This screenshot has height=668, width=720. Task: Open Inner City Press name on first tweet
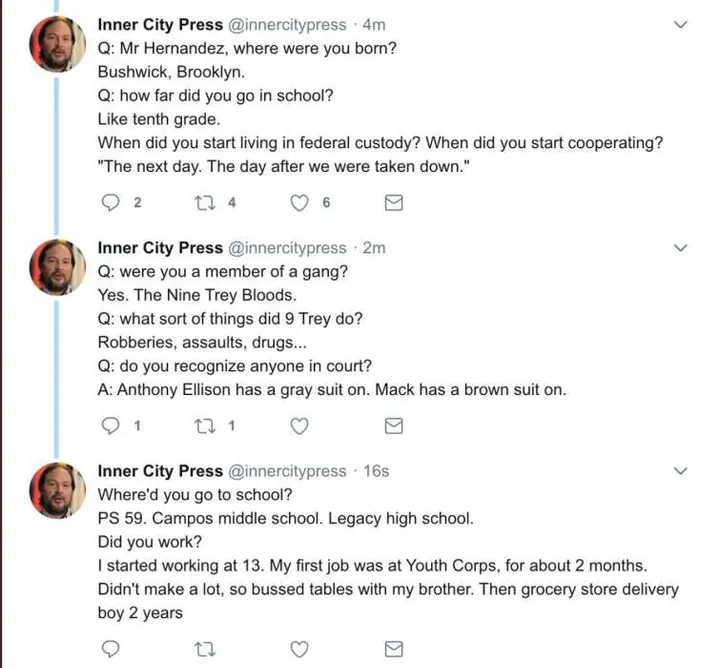click(x=160, y=24)
